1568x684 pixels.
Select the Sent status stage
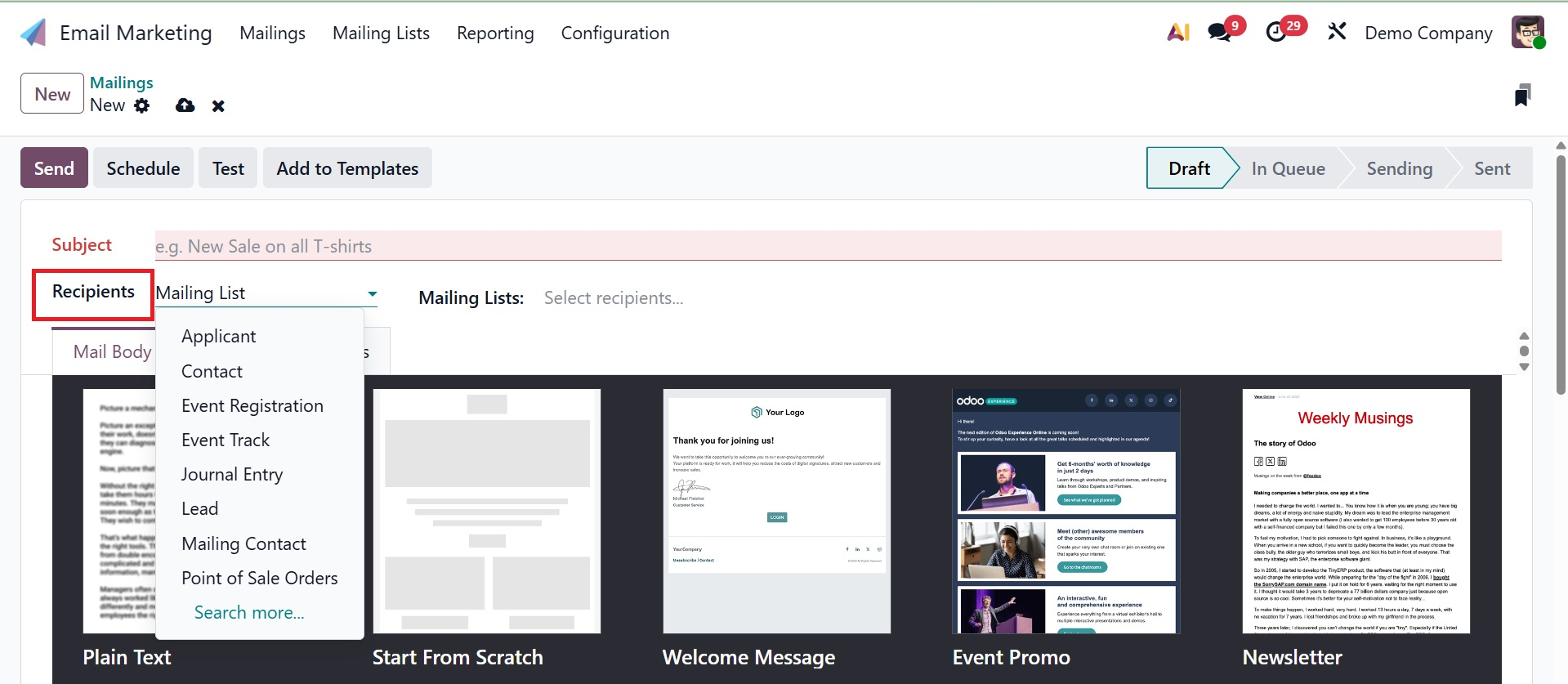[x=1492, y=168]
